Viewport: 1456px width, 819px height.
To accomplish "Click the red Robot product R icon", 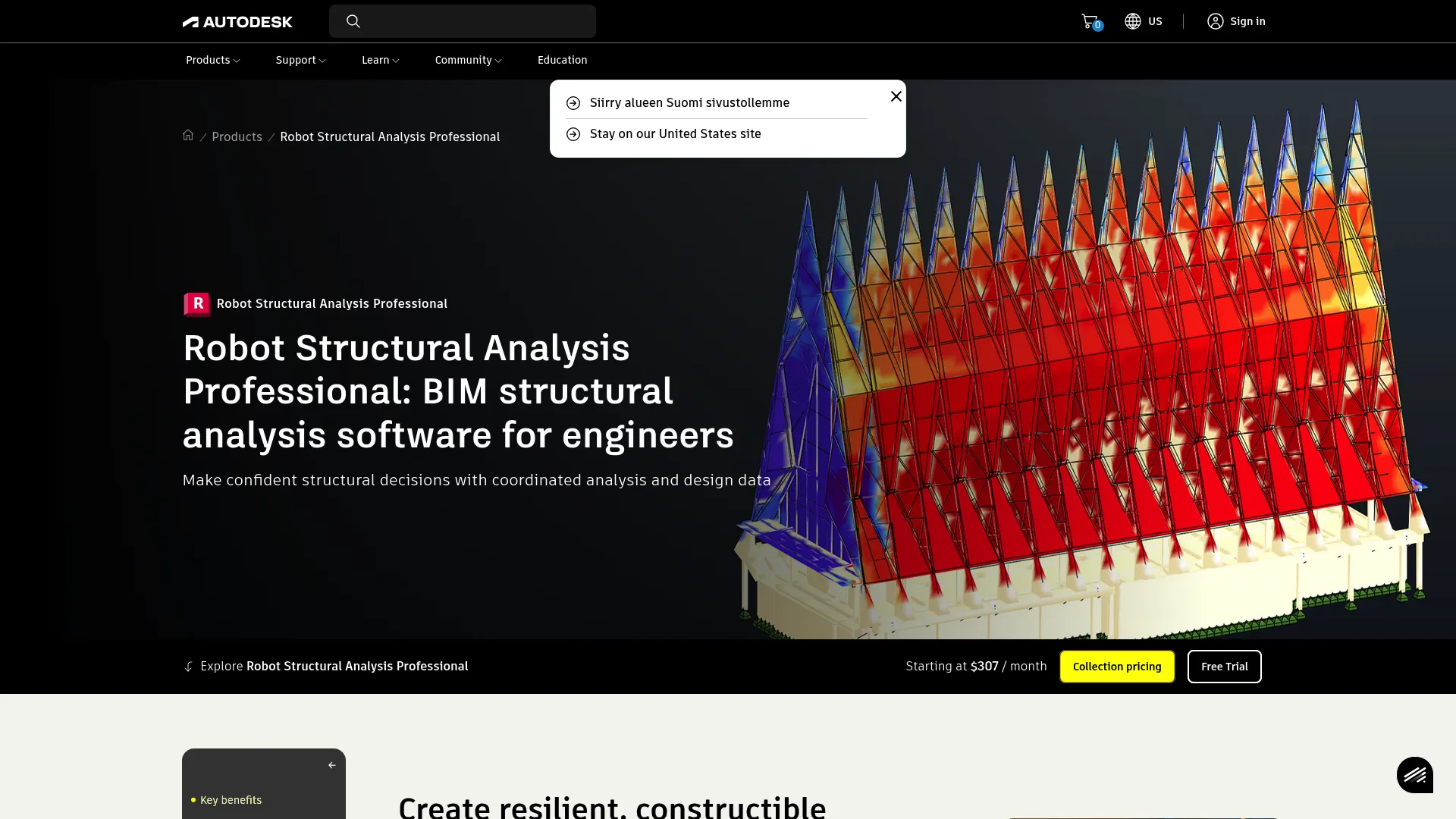I will (197, 304).
